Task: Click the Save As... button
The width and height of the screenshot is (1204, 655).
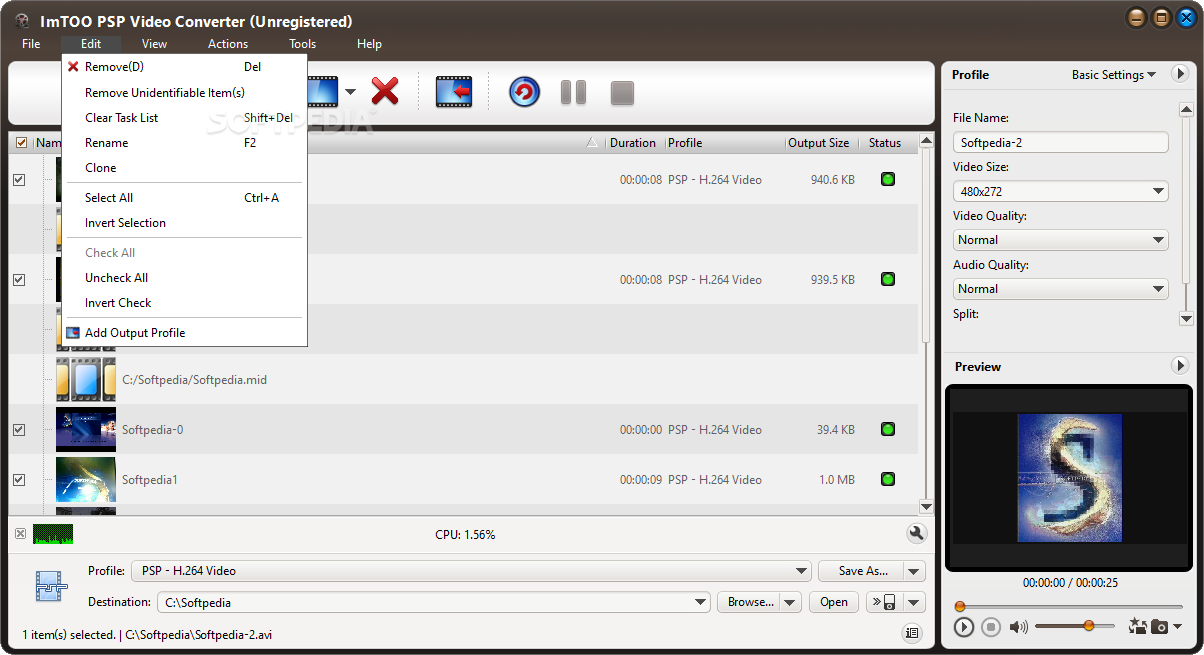Action: point(862,571)
